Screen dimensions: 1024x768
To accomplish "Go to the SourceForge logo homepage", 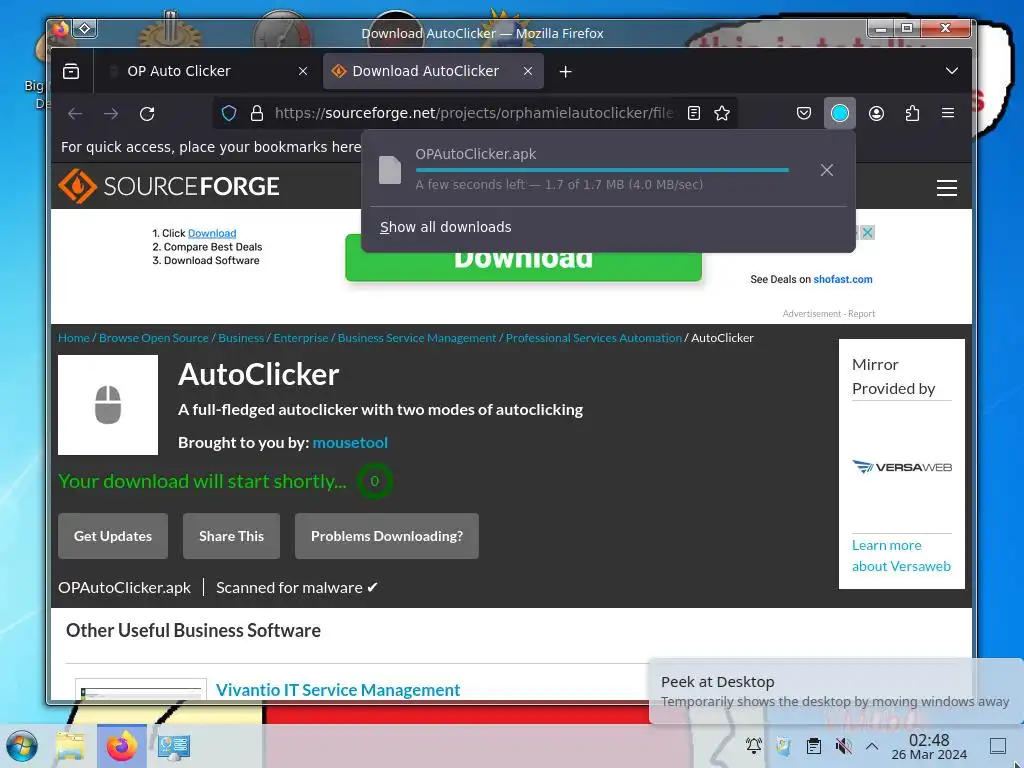I will [x=169, y=186].
